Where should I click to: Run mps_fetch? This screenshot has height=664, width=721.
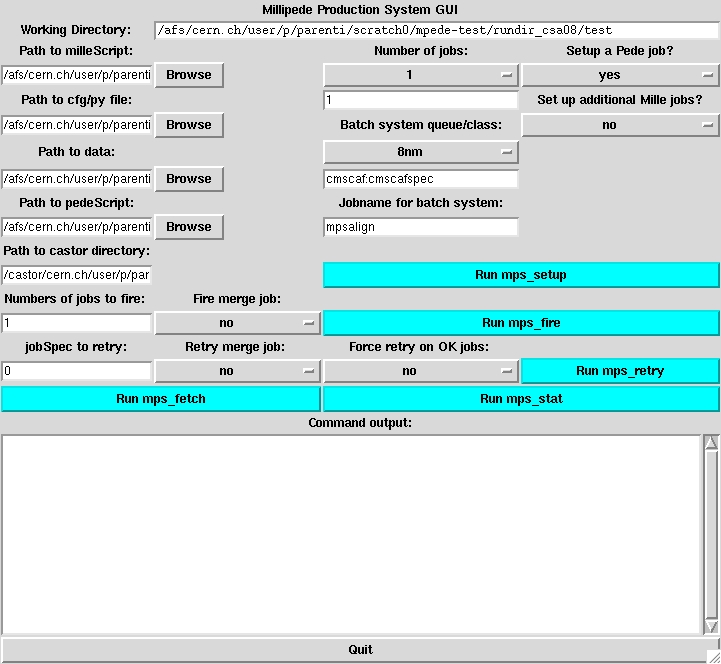point(160,399)
